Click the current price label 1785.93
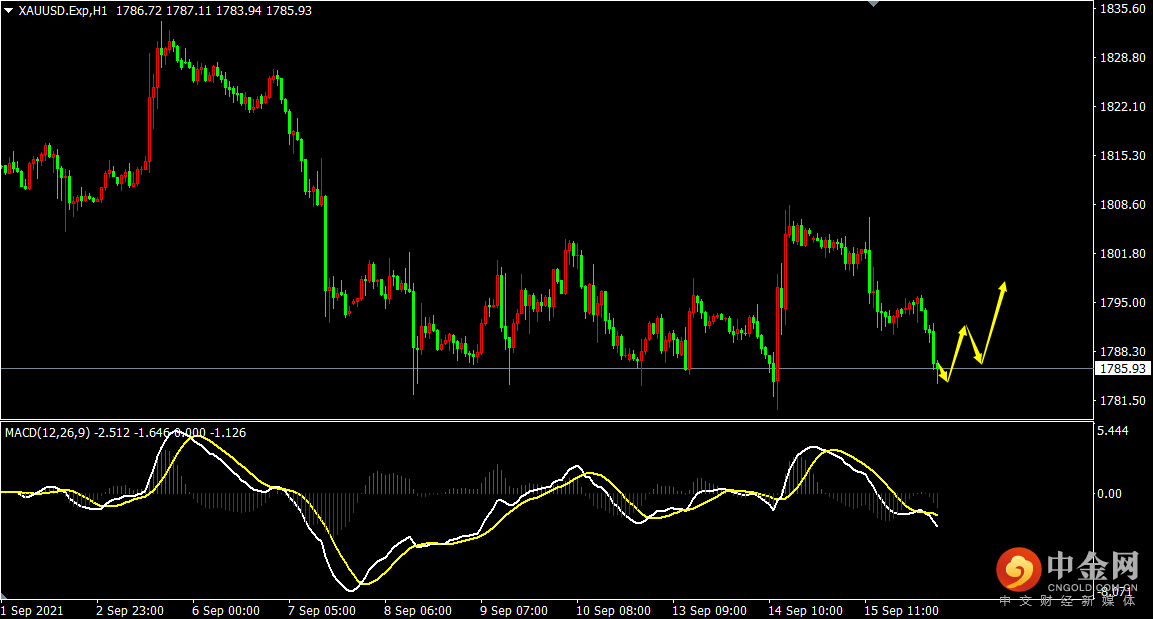 click(x=1123, y=369)
